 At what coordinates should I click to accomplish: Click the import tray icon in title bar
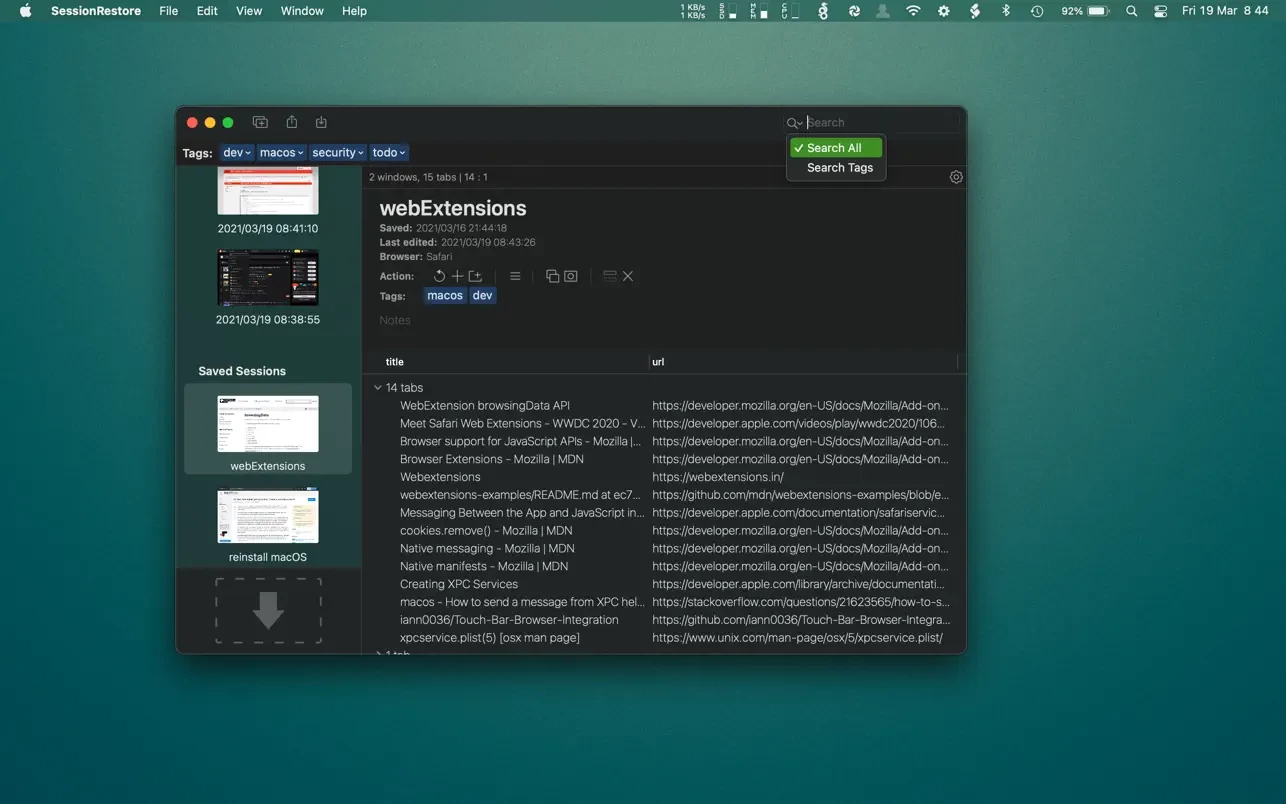pyautogui.click(x=321, y=122)
